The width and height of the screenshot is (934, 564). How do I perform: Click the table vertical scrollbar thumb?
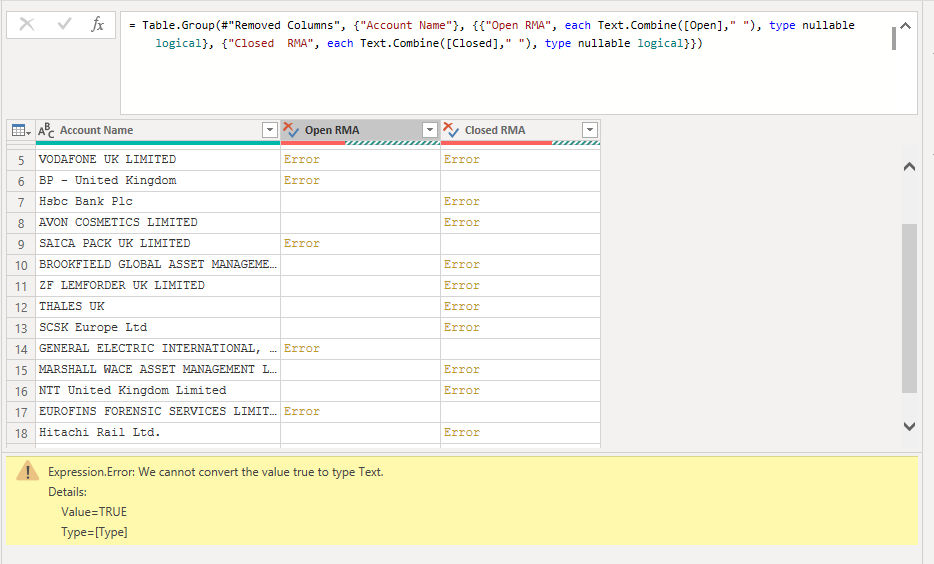click(909, 309)
